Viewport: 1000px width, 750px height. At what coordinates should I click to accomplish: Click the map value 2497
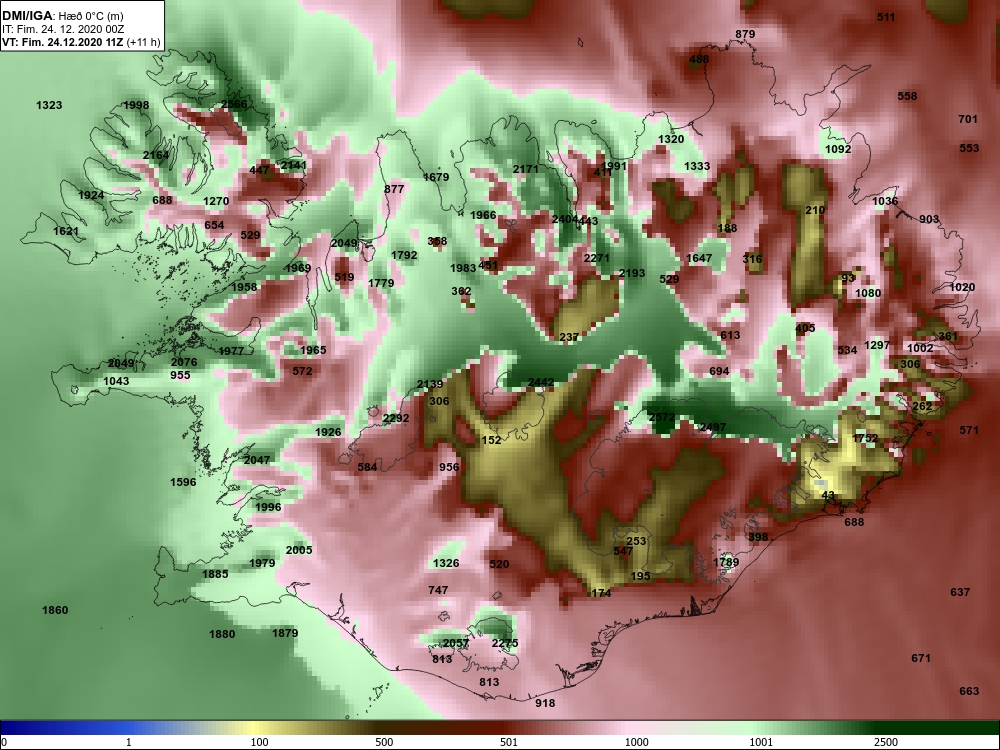[712, 427]
